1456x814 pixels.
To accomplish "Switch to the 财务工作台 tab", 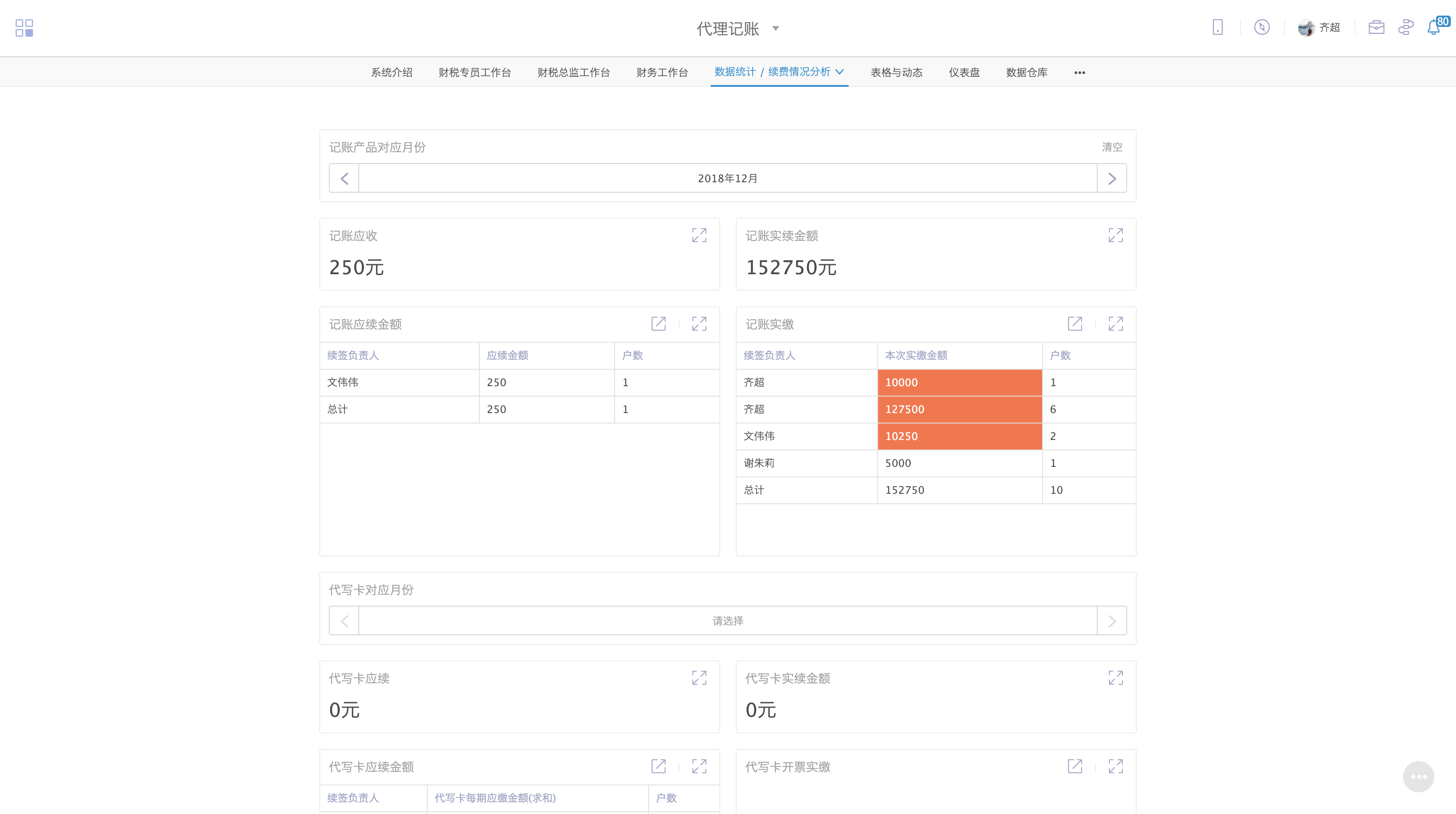I will pyautogui.click(x=662, y=72).
